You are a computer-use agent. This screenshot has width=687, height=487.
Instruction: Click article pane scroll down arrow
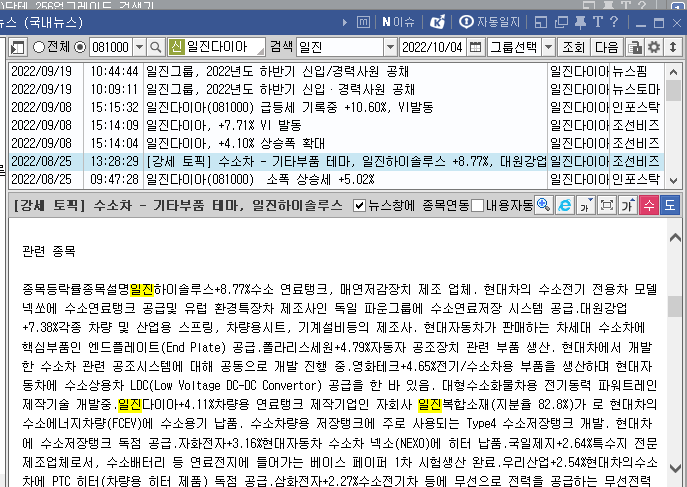point(675,468)
